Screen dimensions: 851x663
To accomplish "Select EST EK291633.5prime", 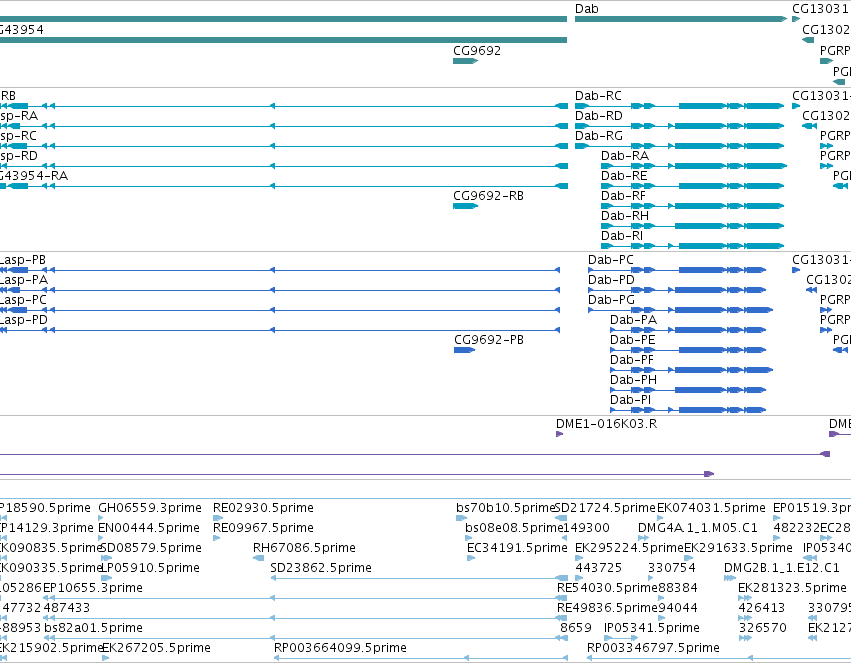I will click(x=738, y=549).
